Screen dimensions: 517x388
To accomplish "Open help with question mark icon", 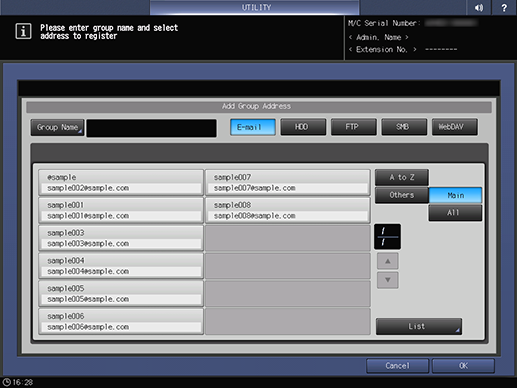I will 504,7.
